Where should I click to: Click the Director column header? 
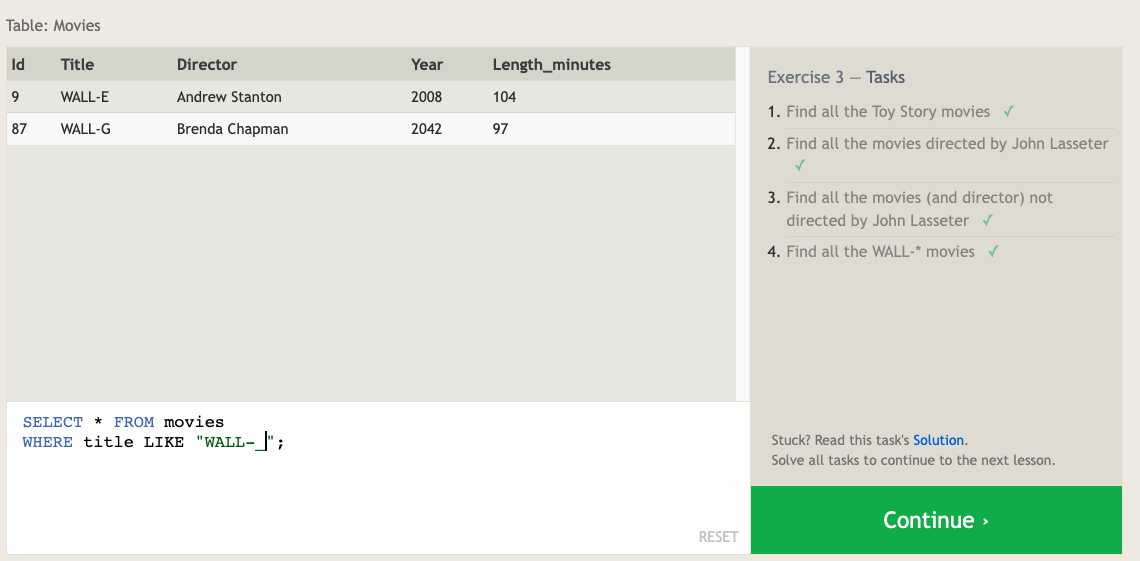tap(207, 65)
